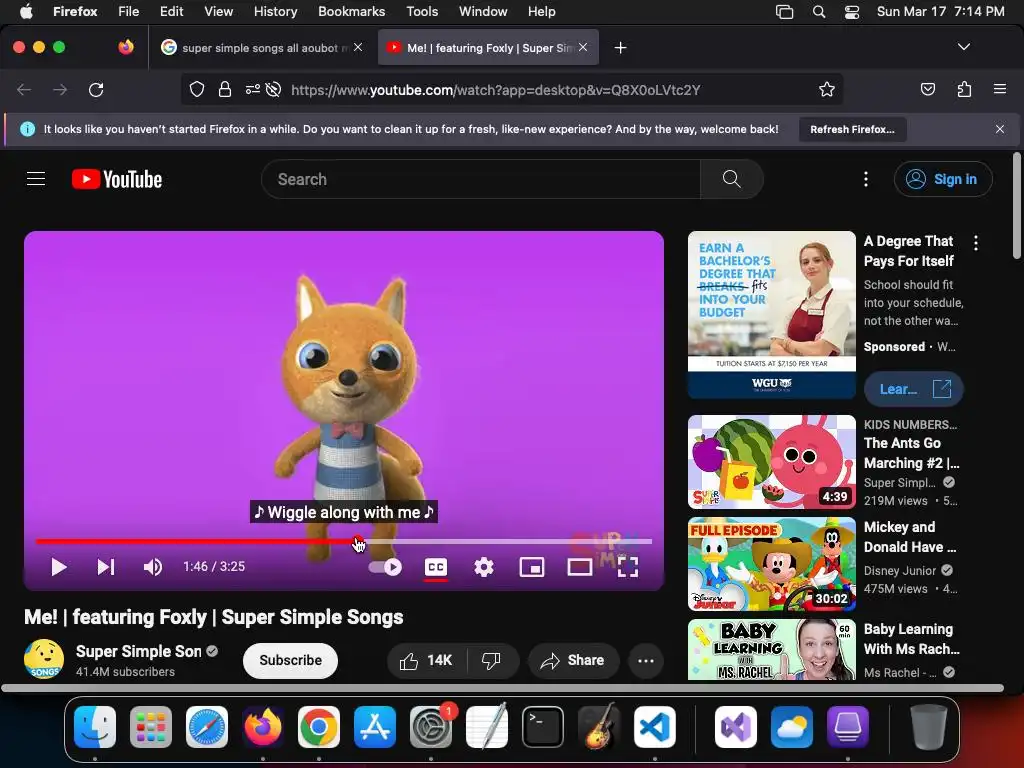Open Safari from the Dock
Viewport: 1024px width, 768px height.
point(207,727)
